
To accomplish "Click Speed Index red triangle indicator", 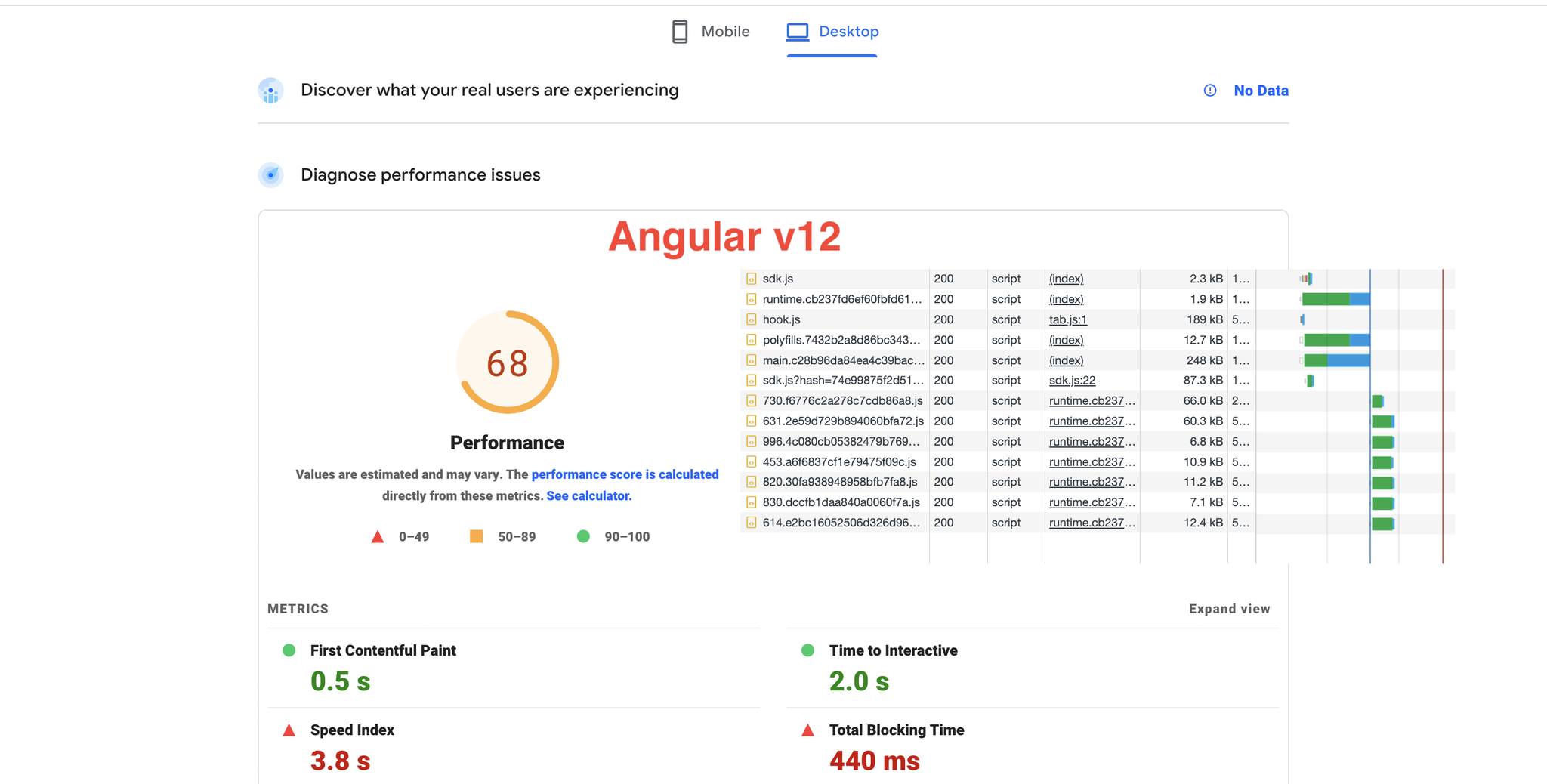I will pyautogui.click(x=289, y=730).
